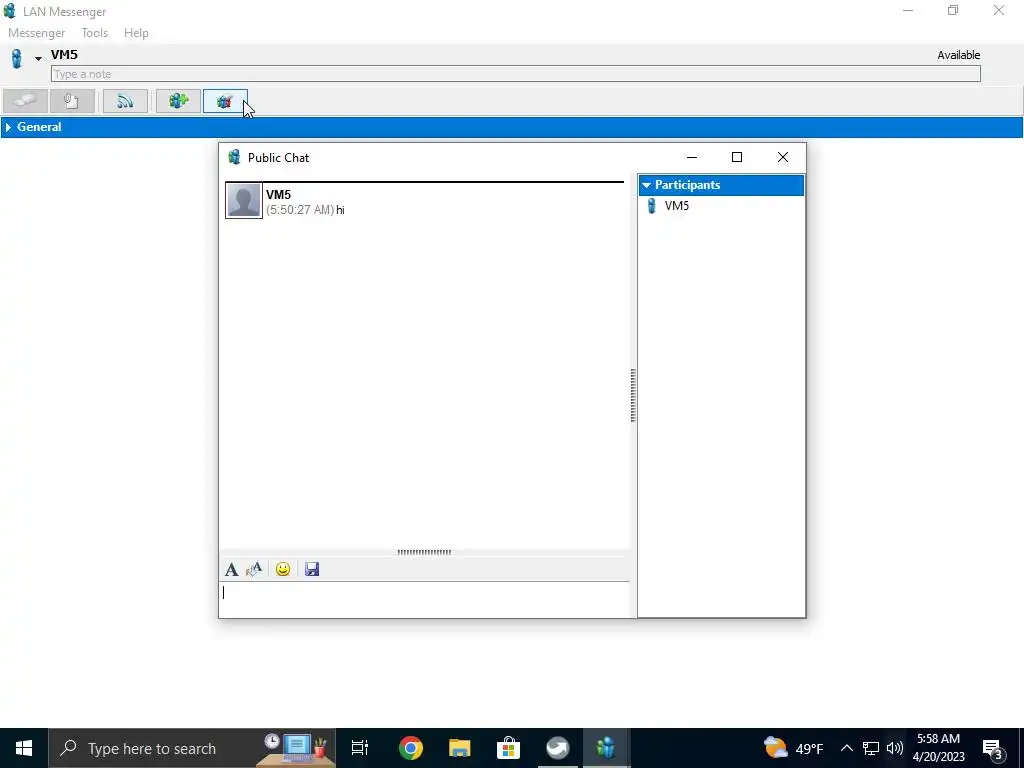Click the Available status label
1024x768 pixels.
coord(958,55)
